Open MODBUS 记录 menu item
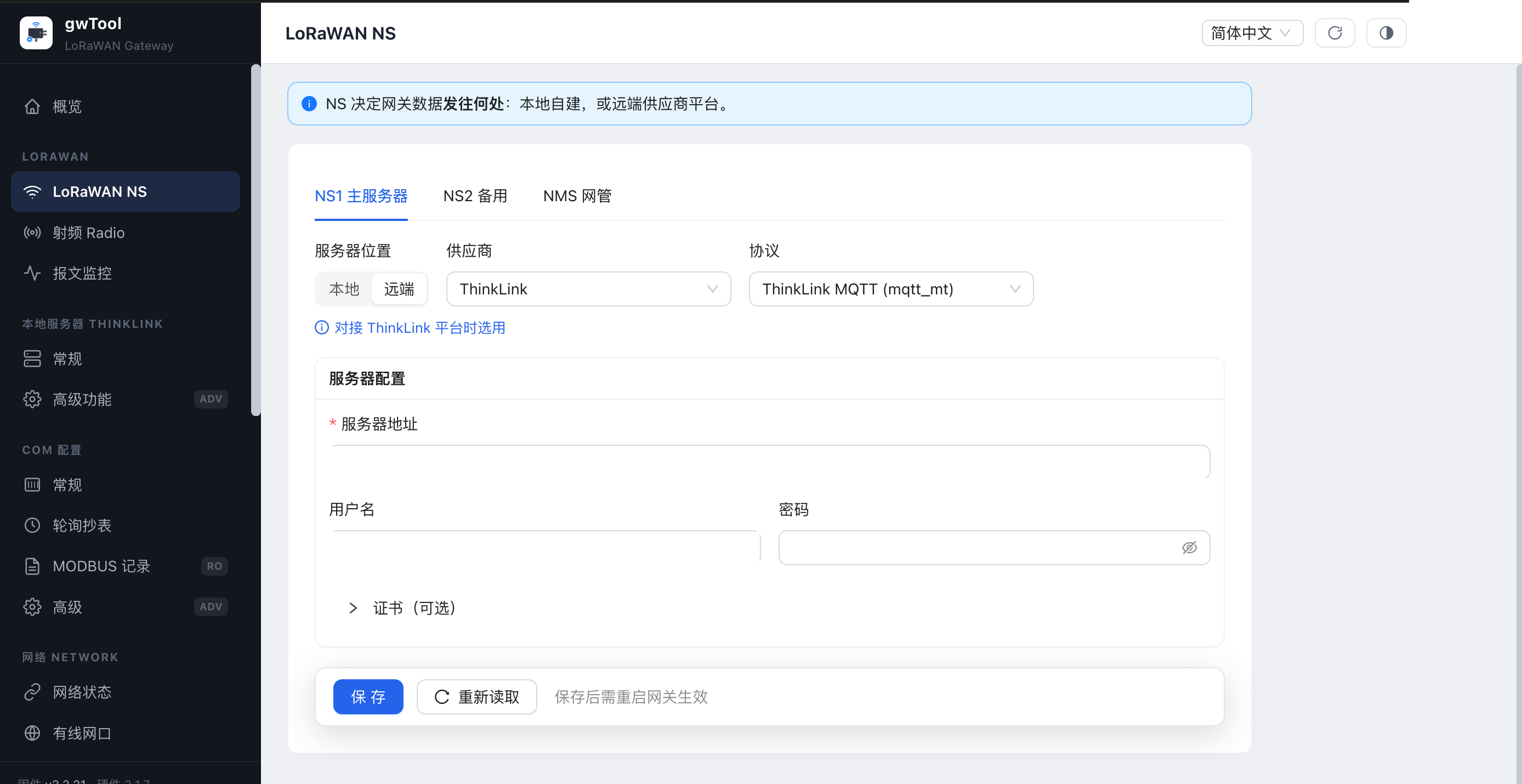This screenshot has height=784, width=1522. pos(125,566)
